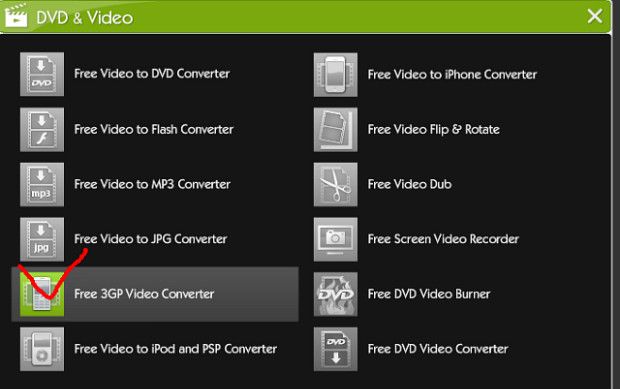Click the DVD & Video header title
The image size is (620, 389).
[85, 18]
